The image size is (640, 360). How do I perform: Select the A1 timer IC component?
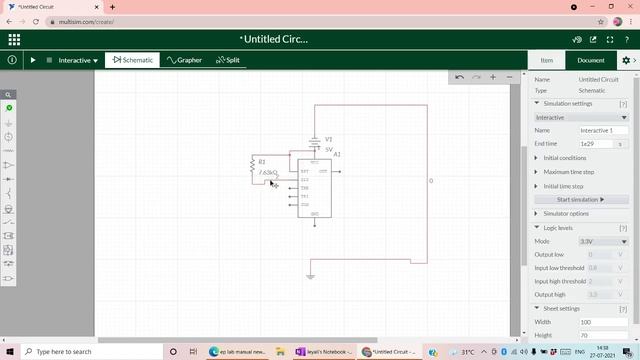[315, 189]
